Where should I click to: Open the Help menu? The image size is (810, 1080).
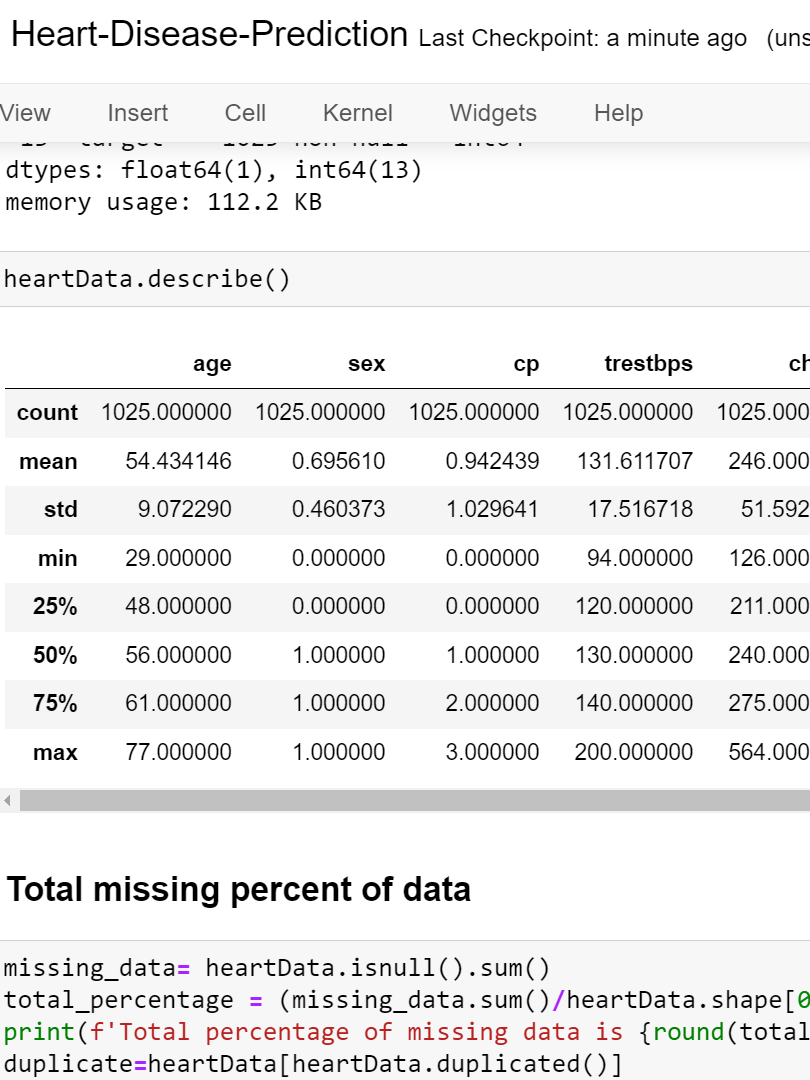(619, 113)
